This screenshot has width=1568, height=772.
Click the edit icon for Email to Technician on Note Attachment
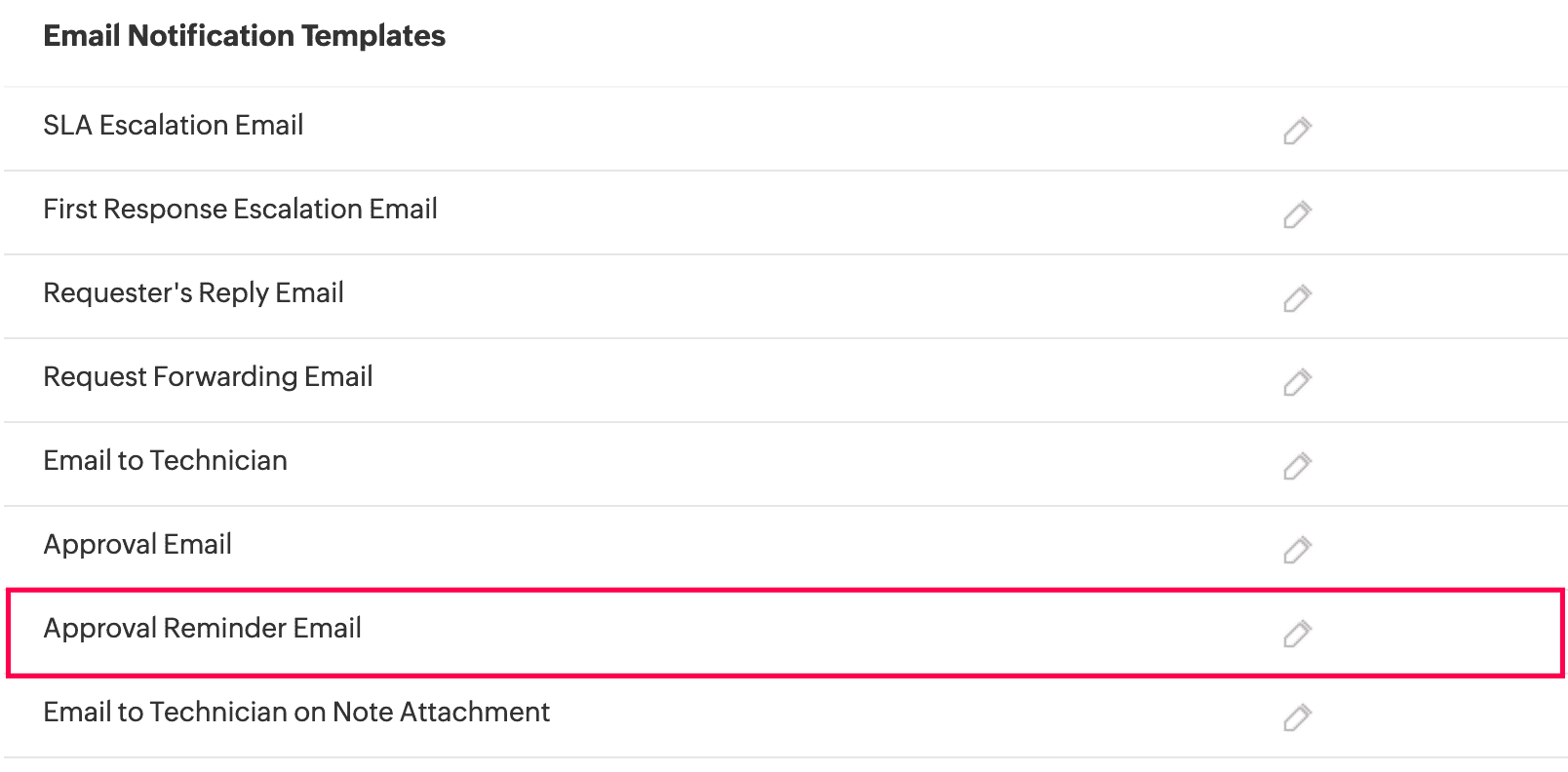[x=1297, y=718]
